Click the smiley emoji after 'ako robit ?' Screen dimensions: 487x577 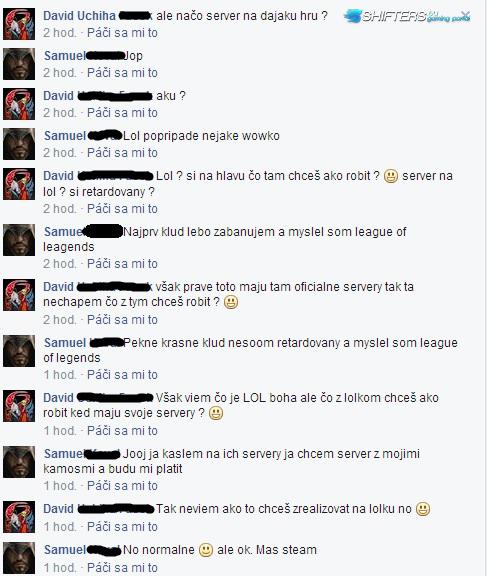coord(391,176)
